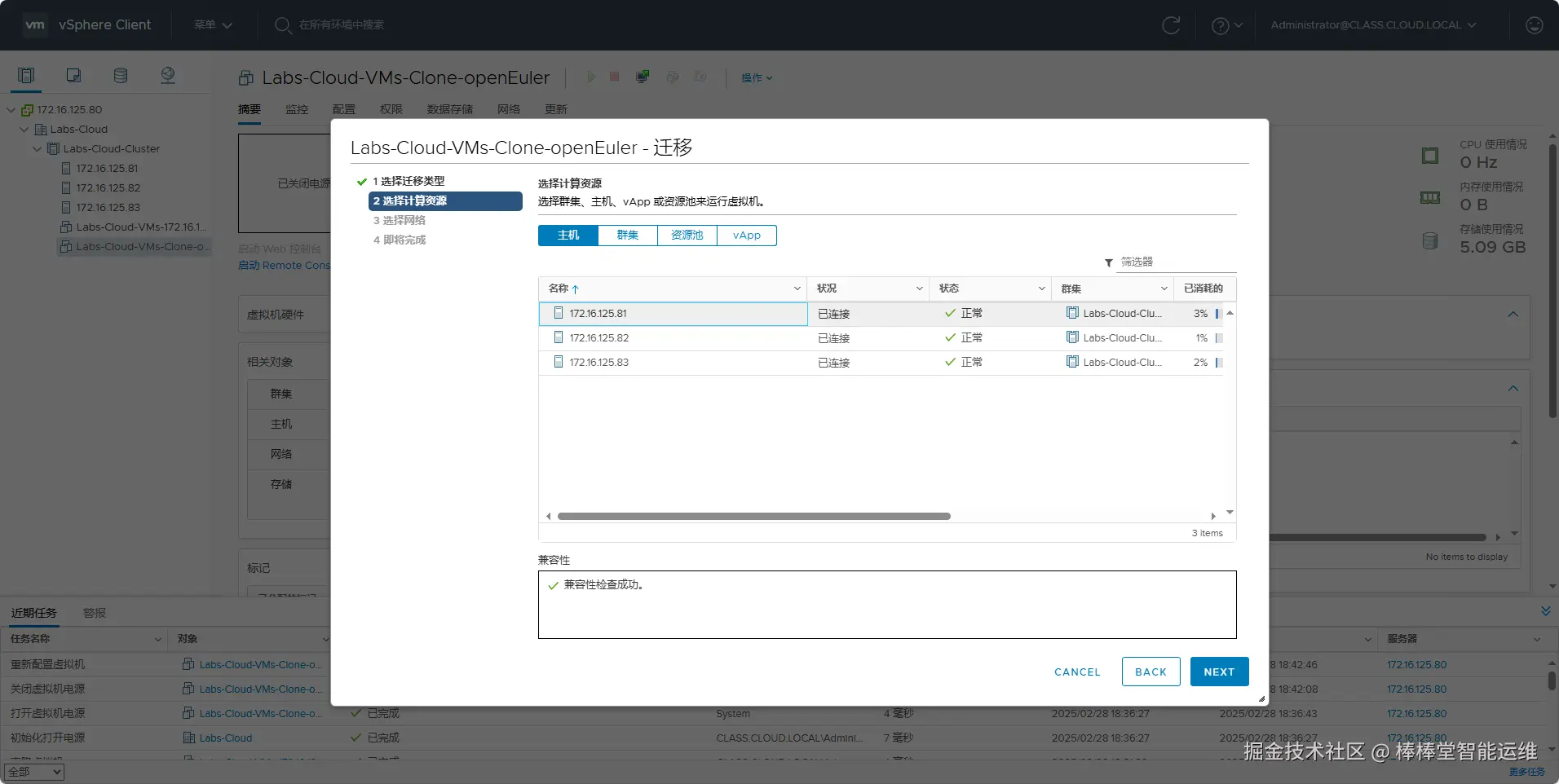The width and height of the screenshot is (1559, 784).
Task: Select 172.16.125.82 in the inventory tree
Action: tap(108, 187)
